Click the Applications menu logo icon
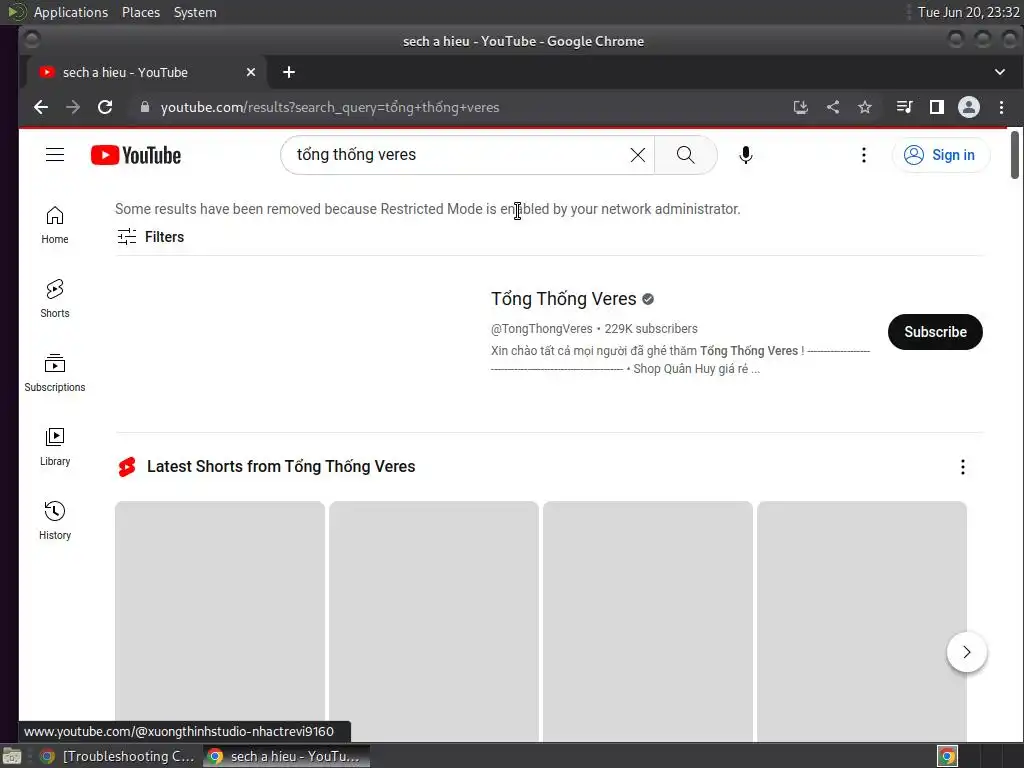This screenshot has width=1024, height=768. tap(16, 12)
